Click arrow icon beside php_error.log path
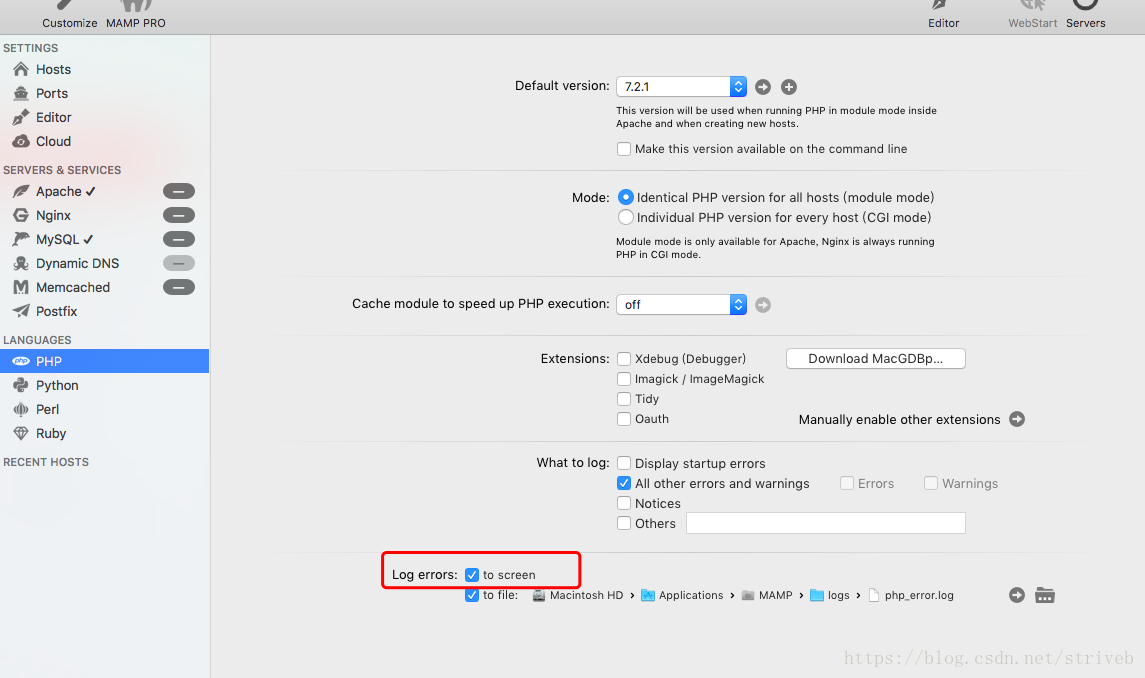The height and width of the screenshot is (678, 1145). (1017, 595)
